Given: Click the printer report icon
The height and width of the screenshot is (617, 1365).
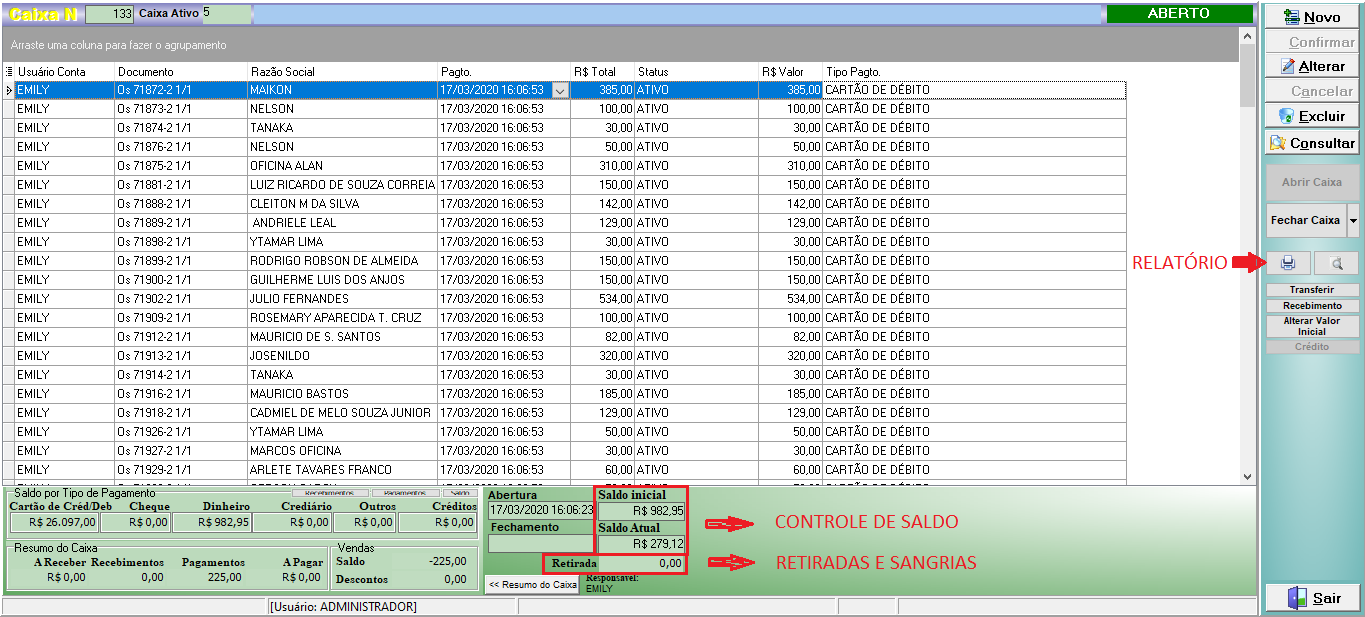Looking at the screenshot, I should [x=1288, y=263].
